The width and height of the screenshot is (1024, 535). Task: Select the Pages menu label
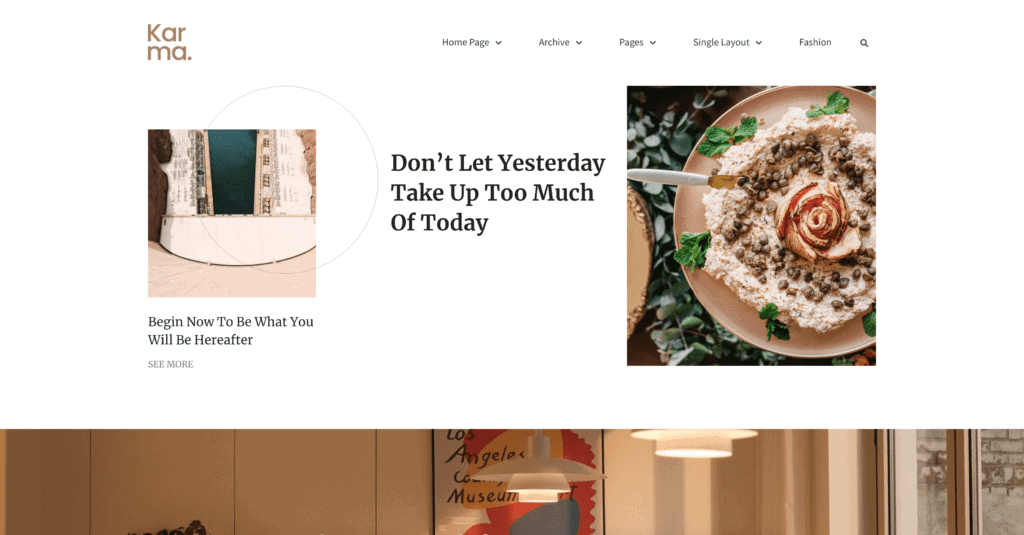coord(631,42)
